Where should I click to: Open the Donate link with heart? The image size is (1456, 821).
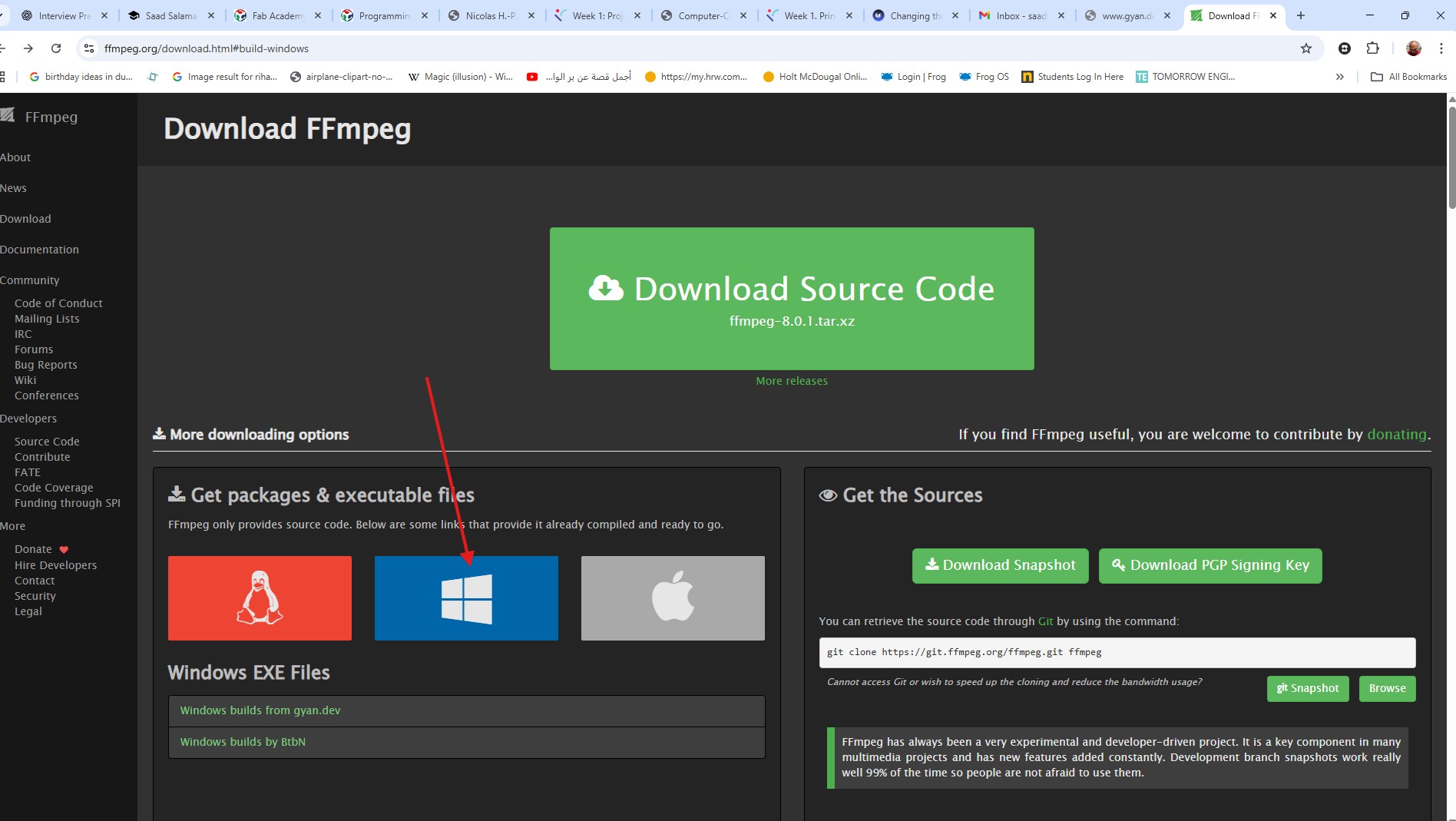[x=41, y=549]
